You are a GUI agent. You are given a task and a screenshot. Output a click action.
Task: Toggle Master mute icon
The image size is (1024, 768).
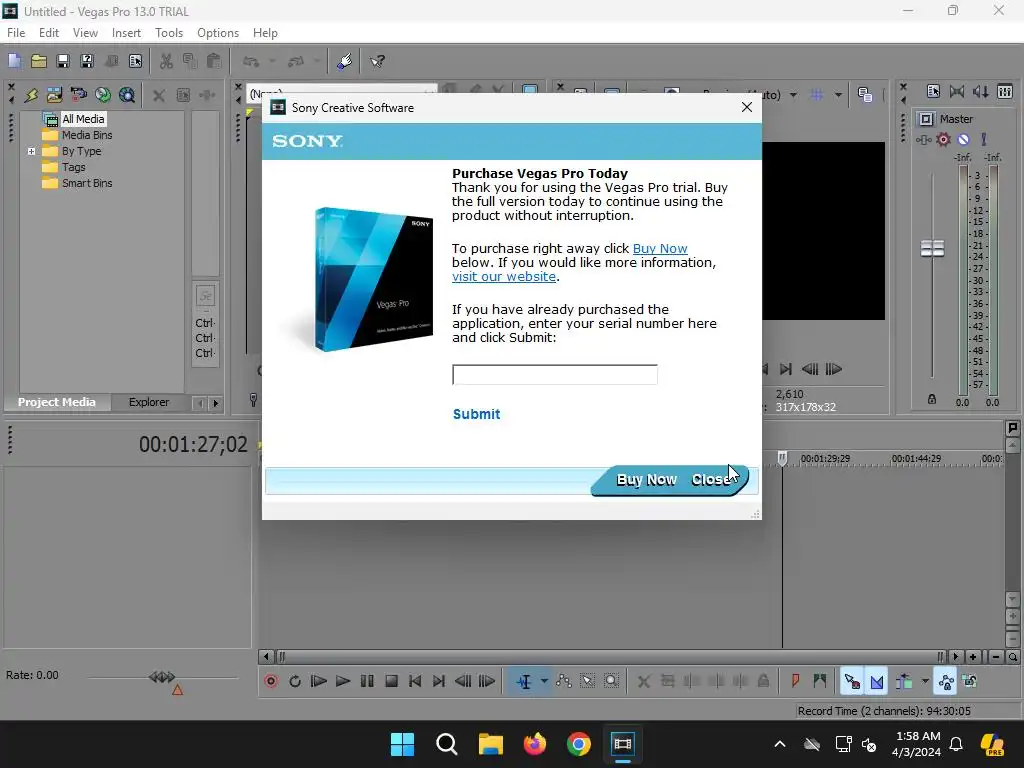point(963,139)
